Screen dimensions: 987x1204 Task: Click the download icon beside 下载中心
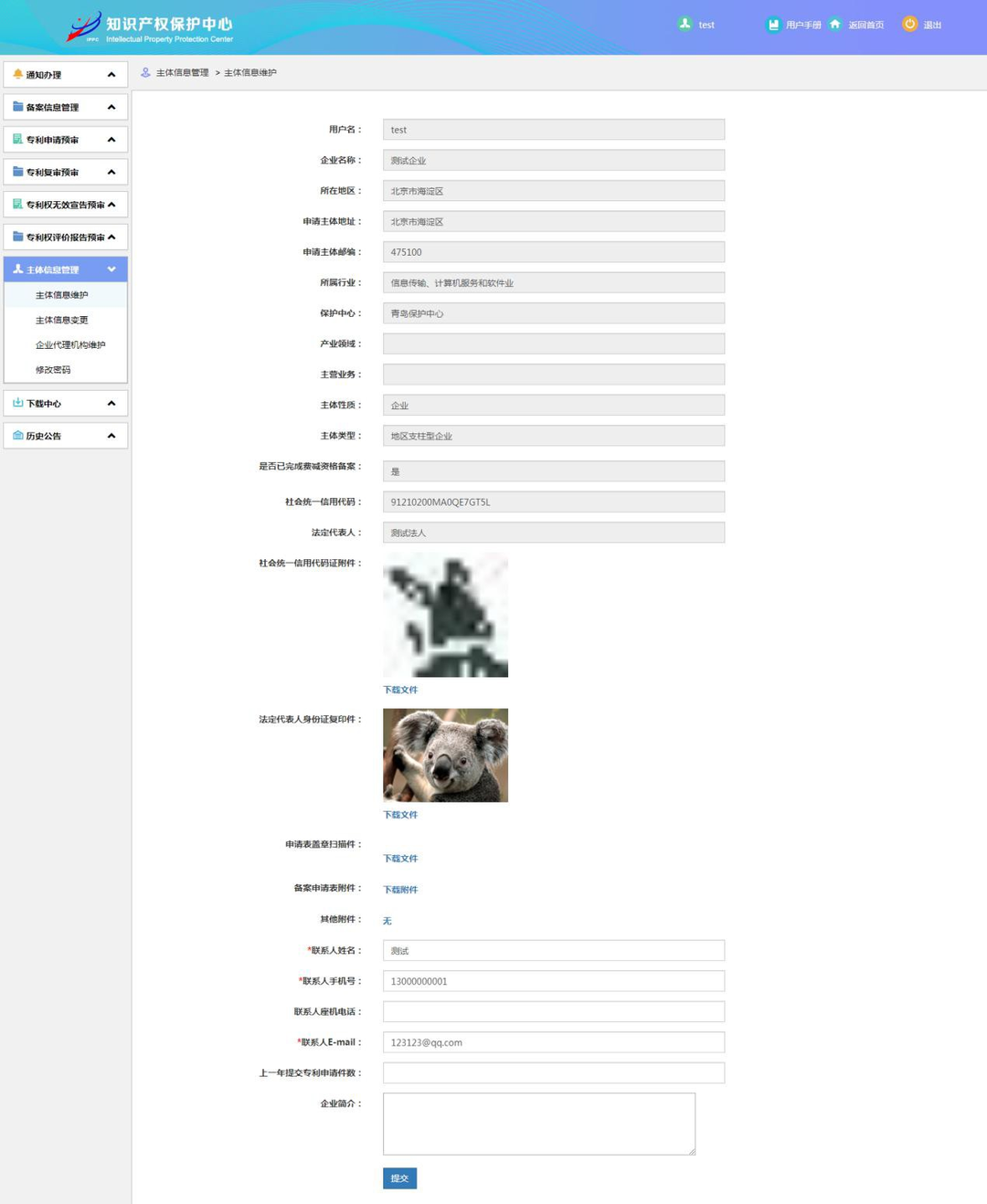[17, 403]
